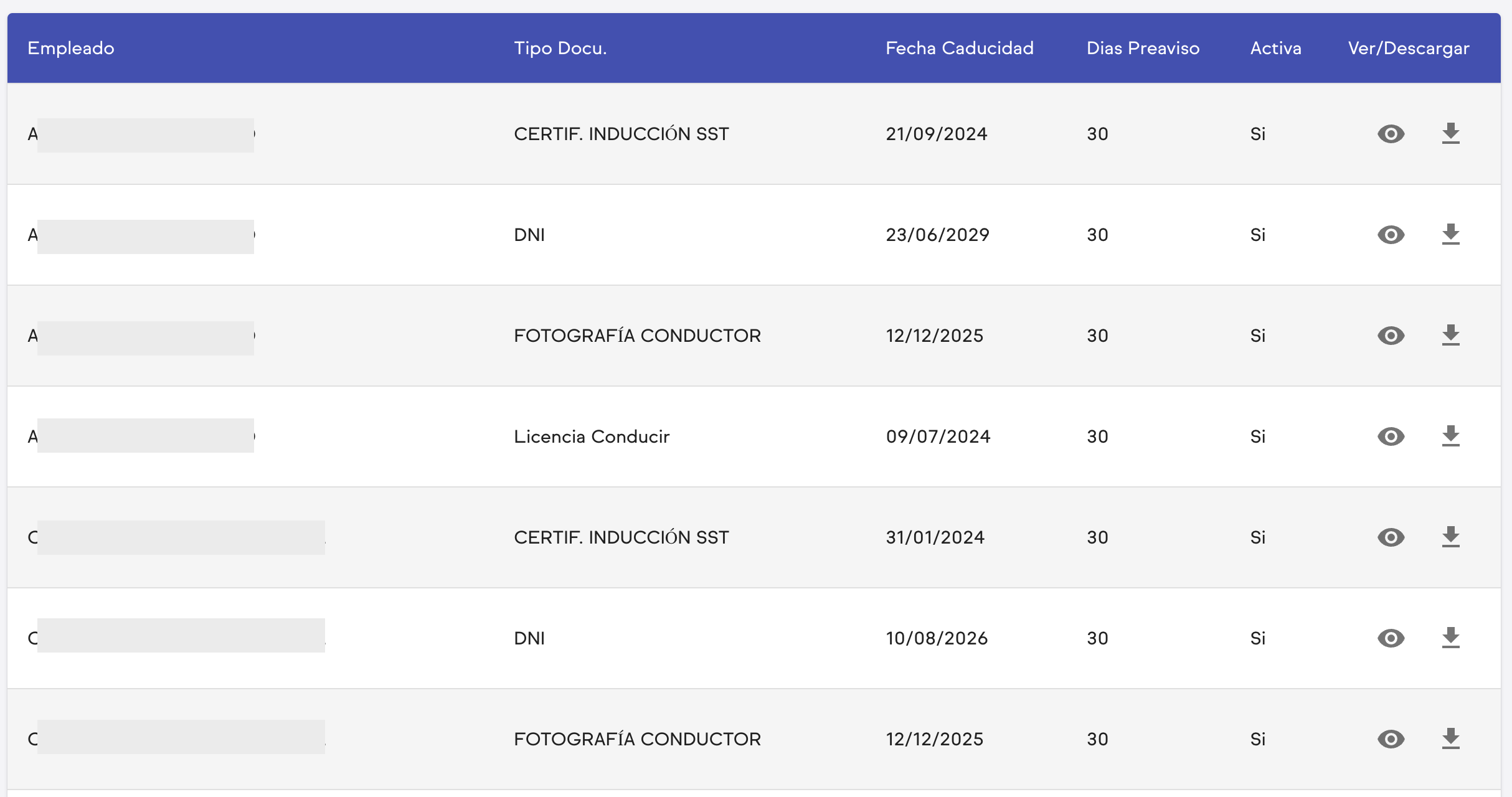
Task: Sort by the Empleado column header
Action: click(x=71, y=48)
